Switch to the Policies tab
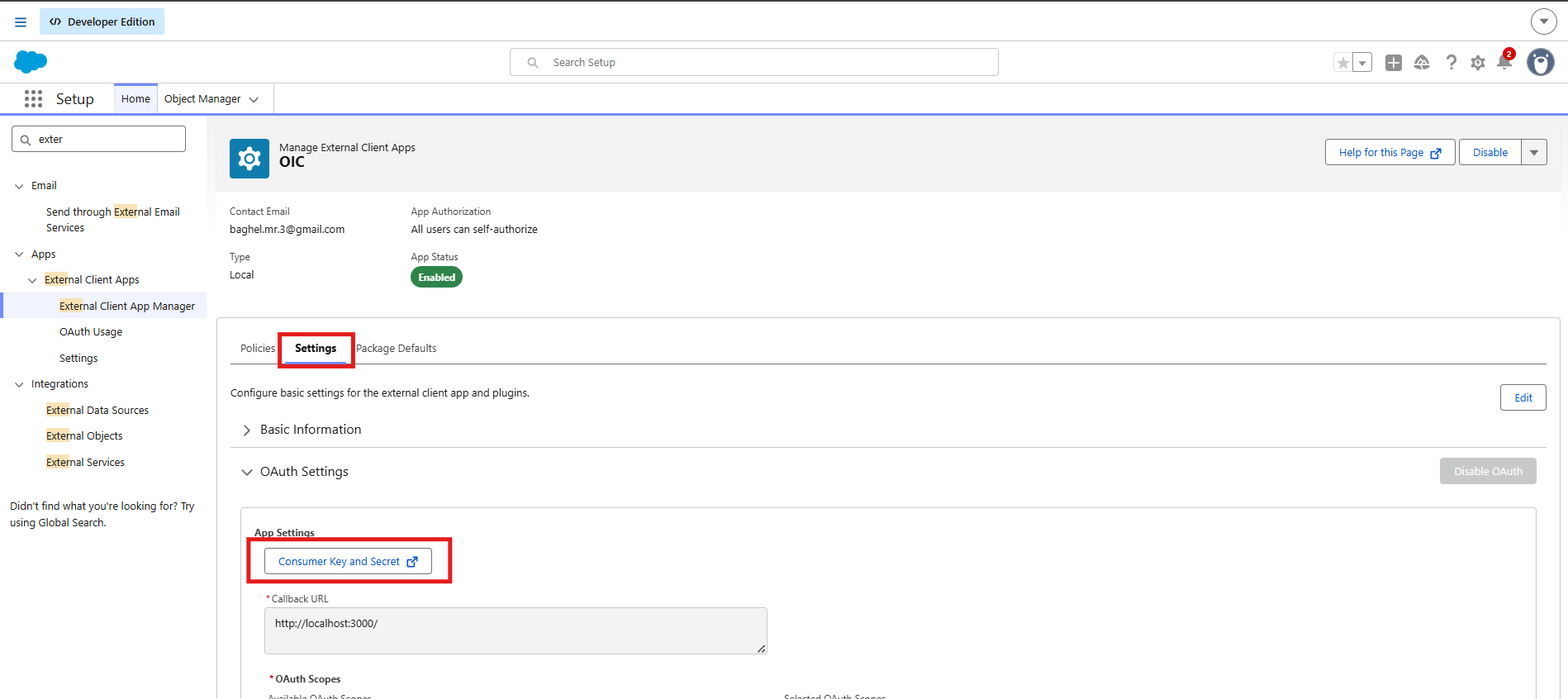 point(258,349)
